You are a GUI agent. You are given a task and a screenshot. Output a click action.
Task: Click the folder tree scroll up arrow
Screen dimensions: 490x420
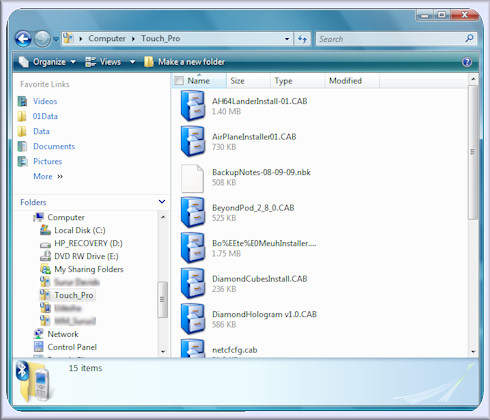(x=163, y=217)
